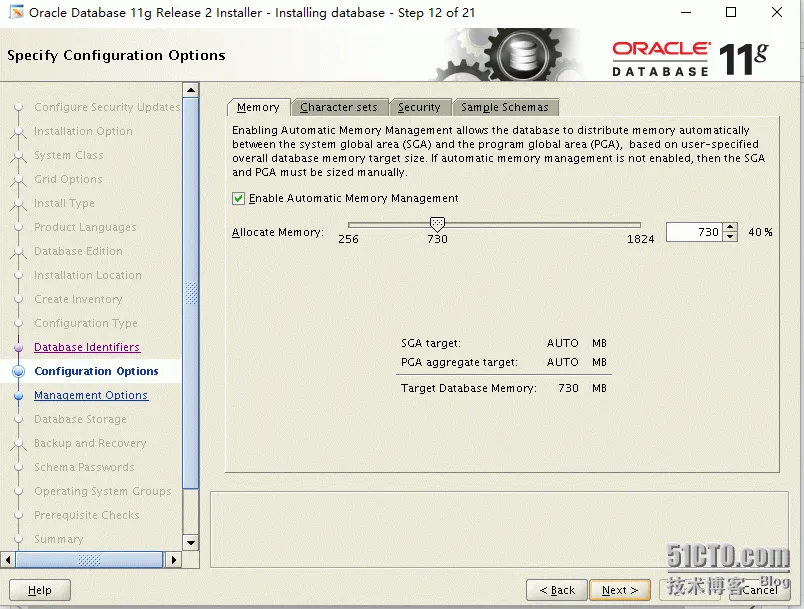Click the 'Summary' step text
Viewport: 804px width, 609px height.
coord(58,539)
